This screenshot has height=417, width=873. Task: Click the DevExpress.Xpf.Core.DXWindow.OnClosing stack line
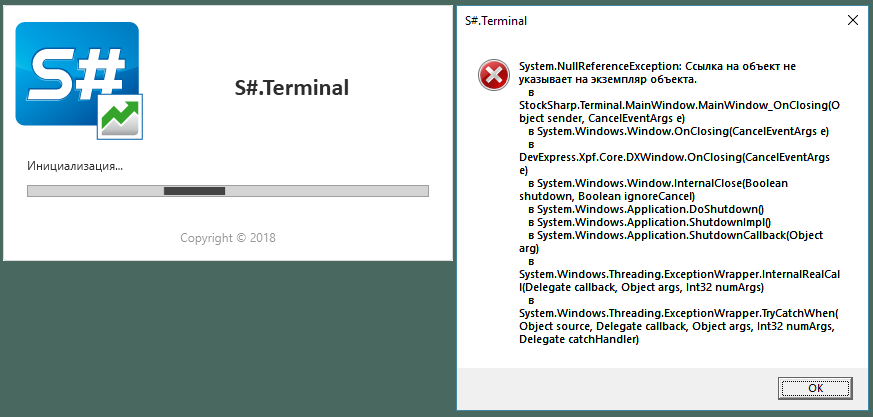coord(674,158)
